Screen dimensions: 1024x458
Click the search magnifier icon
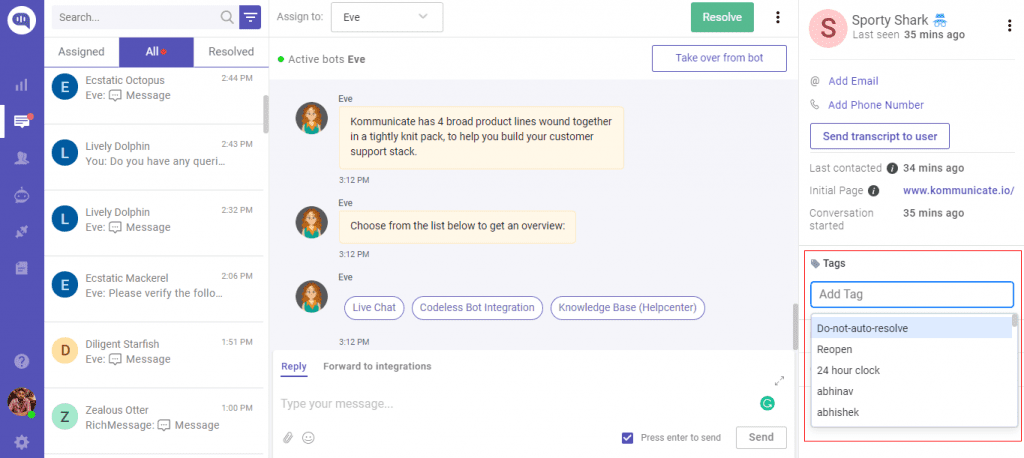pos(227,18)
